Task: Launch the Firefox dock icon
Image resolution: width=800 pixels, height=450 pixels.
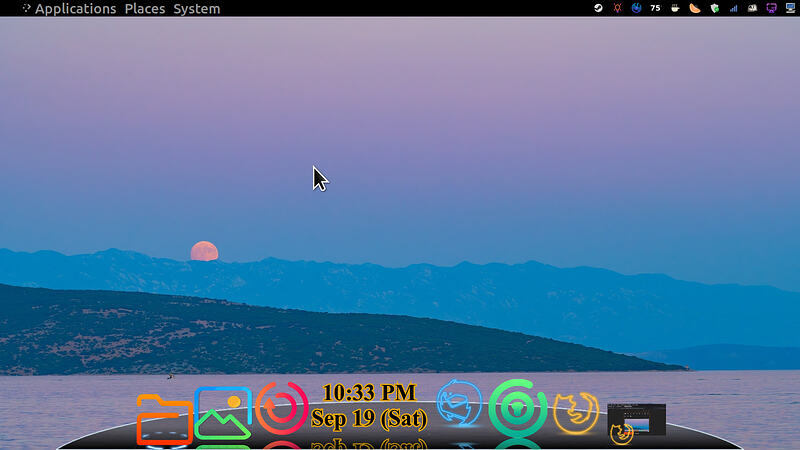Action: [576, 413]
